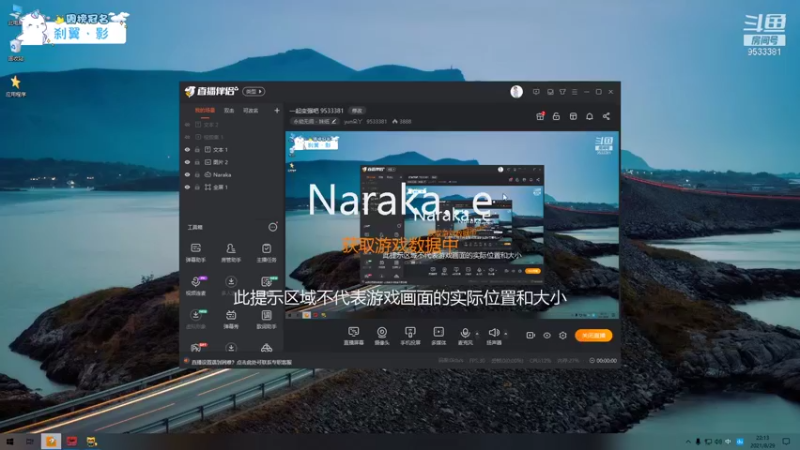
Task: Open the 应用程序 star desktop icon
Action: tap(15, 86)
